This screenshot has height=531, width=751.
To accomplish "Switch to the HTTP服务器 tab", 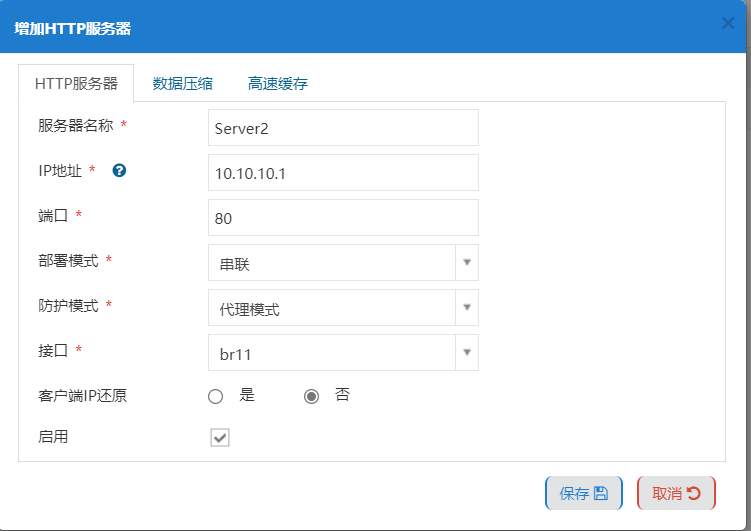I will tap(76, 83).
